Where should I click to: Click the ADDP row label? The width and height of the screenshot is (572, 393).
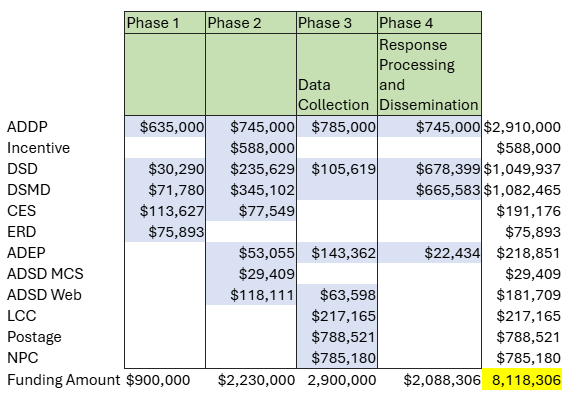click(27, 127)
